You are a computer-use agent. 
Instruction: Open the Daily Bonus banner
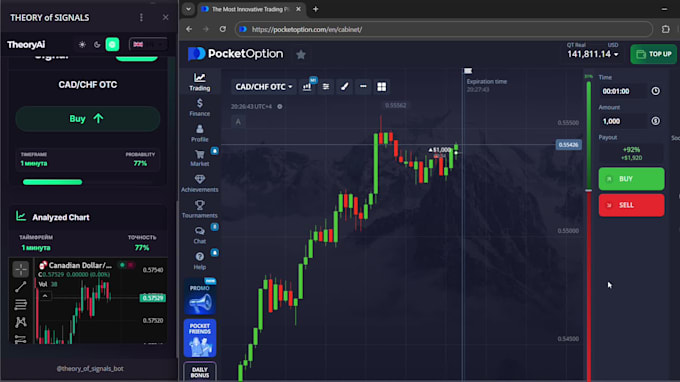point(199,372)
